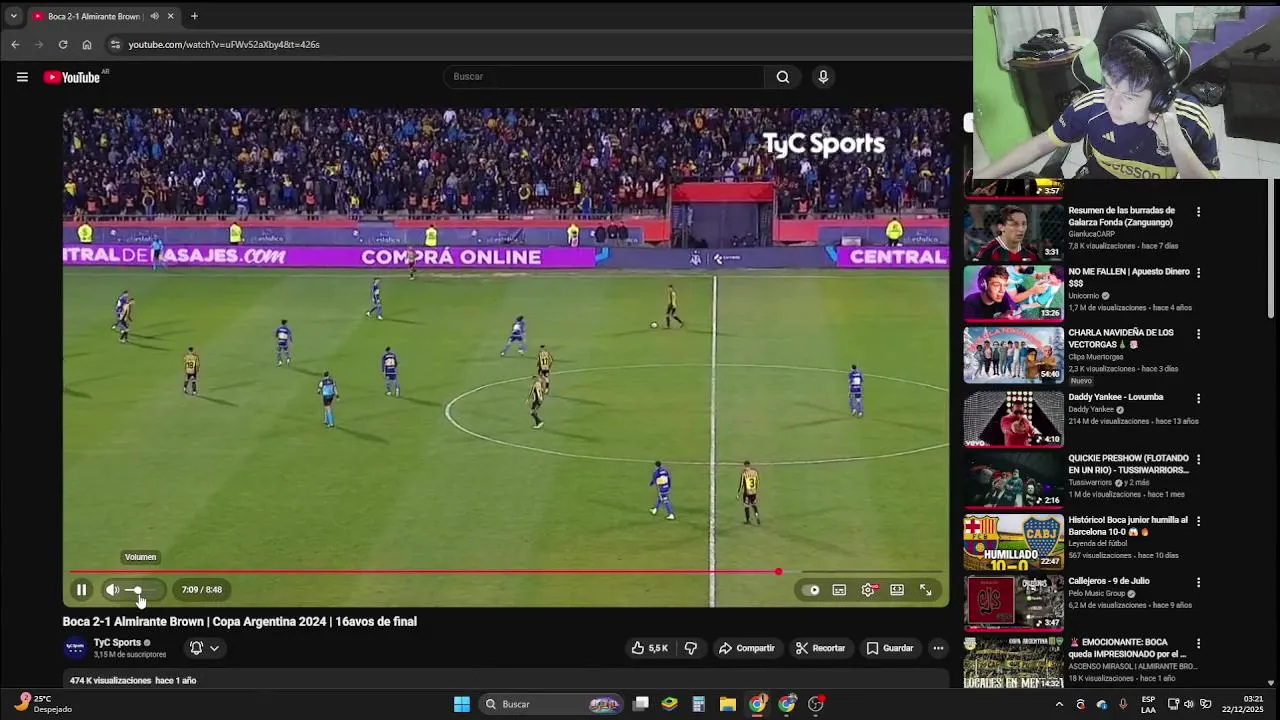Open the notification bell dropdown for TyC Sports

coord(204,648)
